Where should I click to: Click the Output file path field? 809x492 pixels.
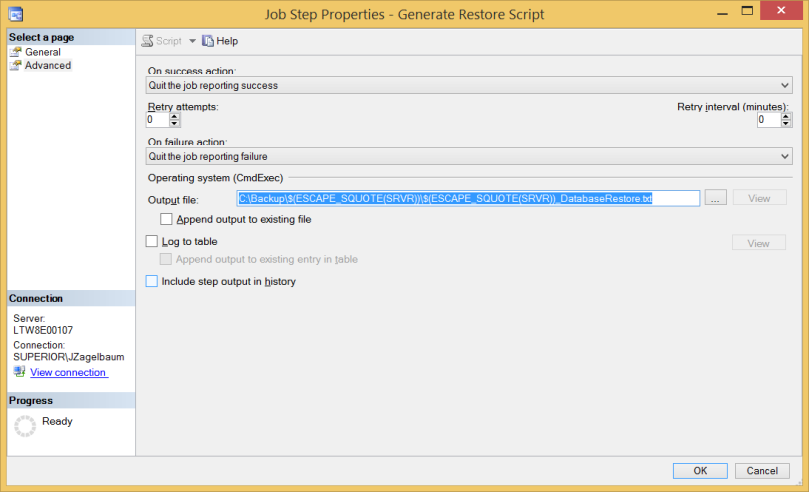coord(468,199)
